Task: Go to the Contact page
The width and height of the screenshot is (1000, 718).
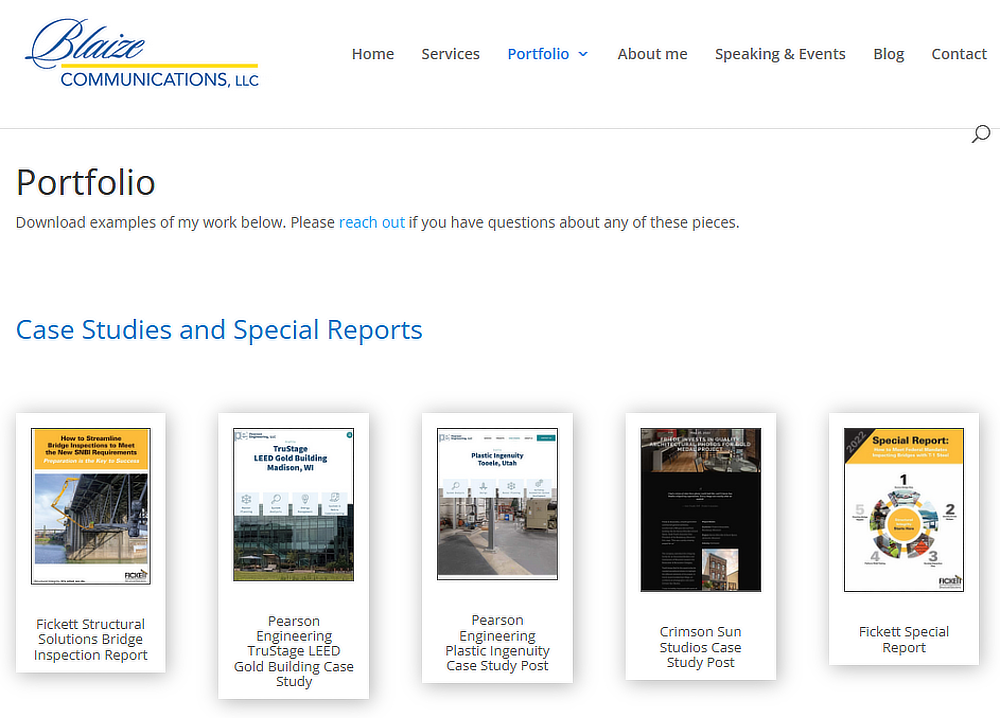Action: coord(959,54)
